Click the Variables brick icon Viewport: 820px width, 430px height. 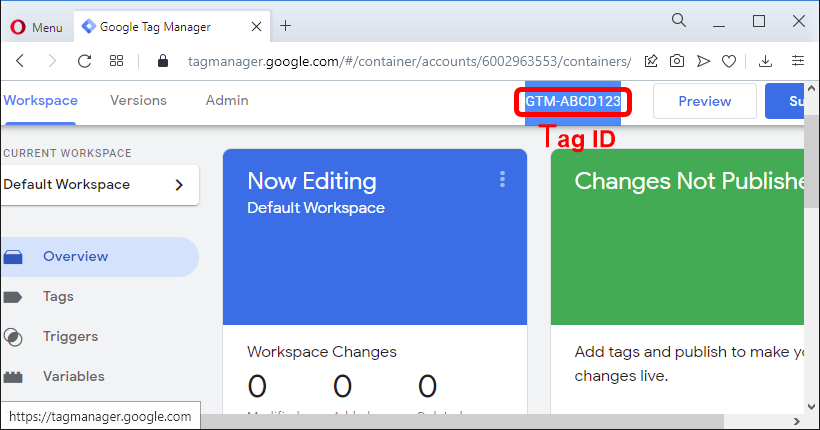[13, 377]
